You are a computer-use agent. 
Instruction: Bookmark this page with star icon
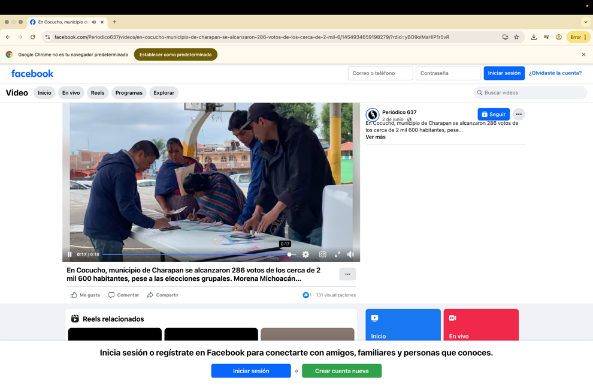(x=517, y=37)
